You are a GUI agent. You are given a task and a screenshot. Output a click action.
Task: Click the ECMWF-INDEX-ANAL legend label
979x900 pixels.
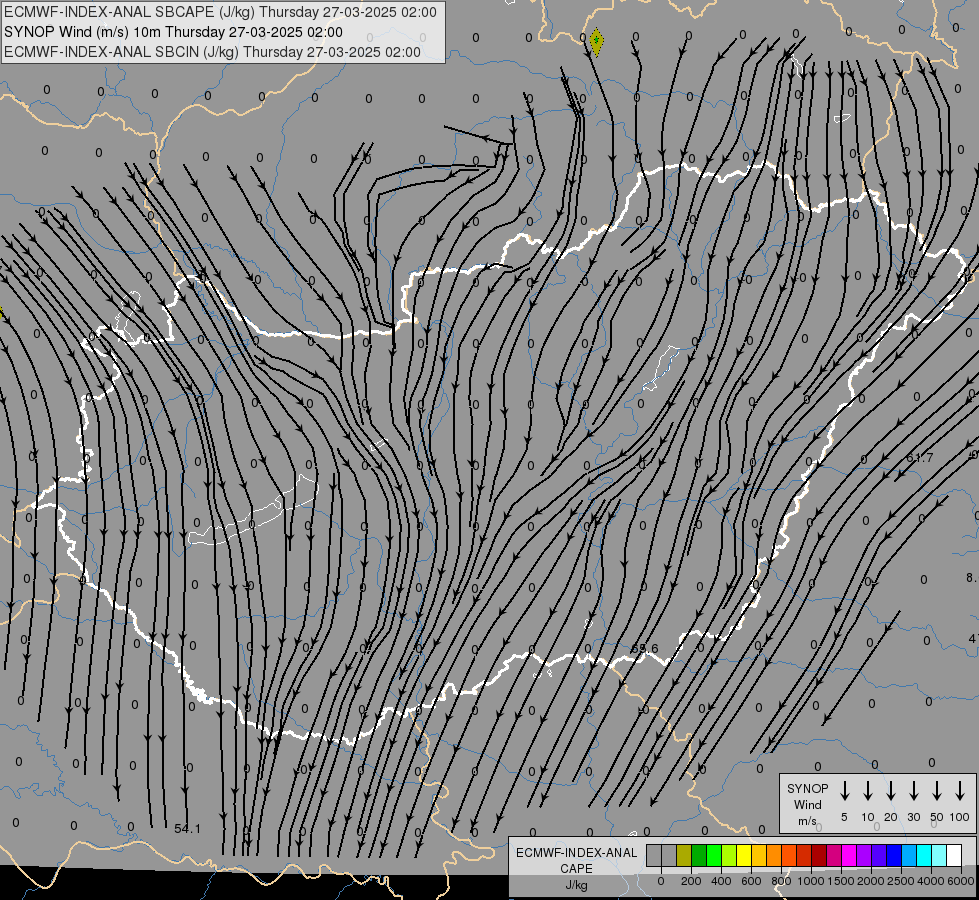(x=576, y=853)
